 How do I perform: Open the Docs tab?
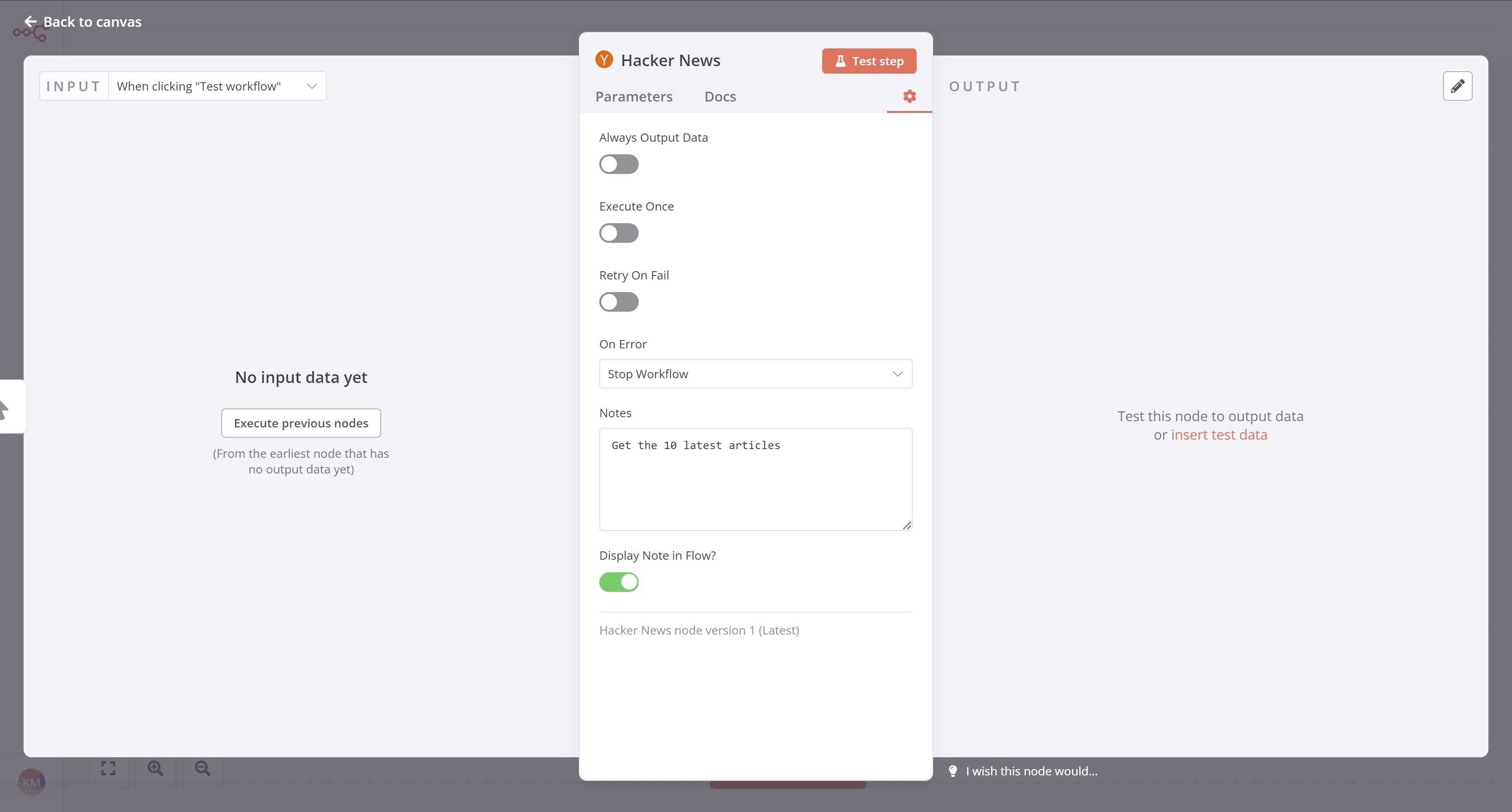[x=720, y=96]
